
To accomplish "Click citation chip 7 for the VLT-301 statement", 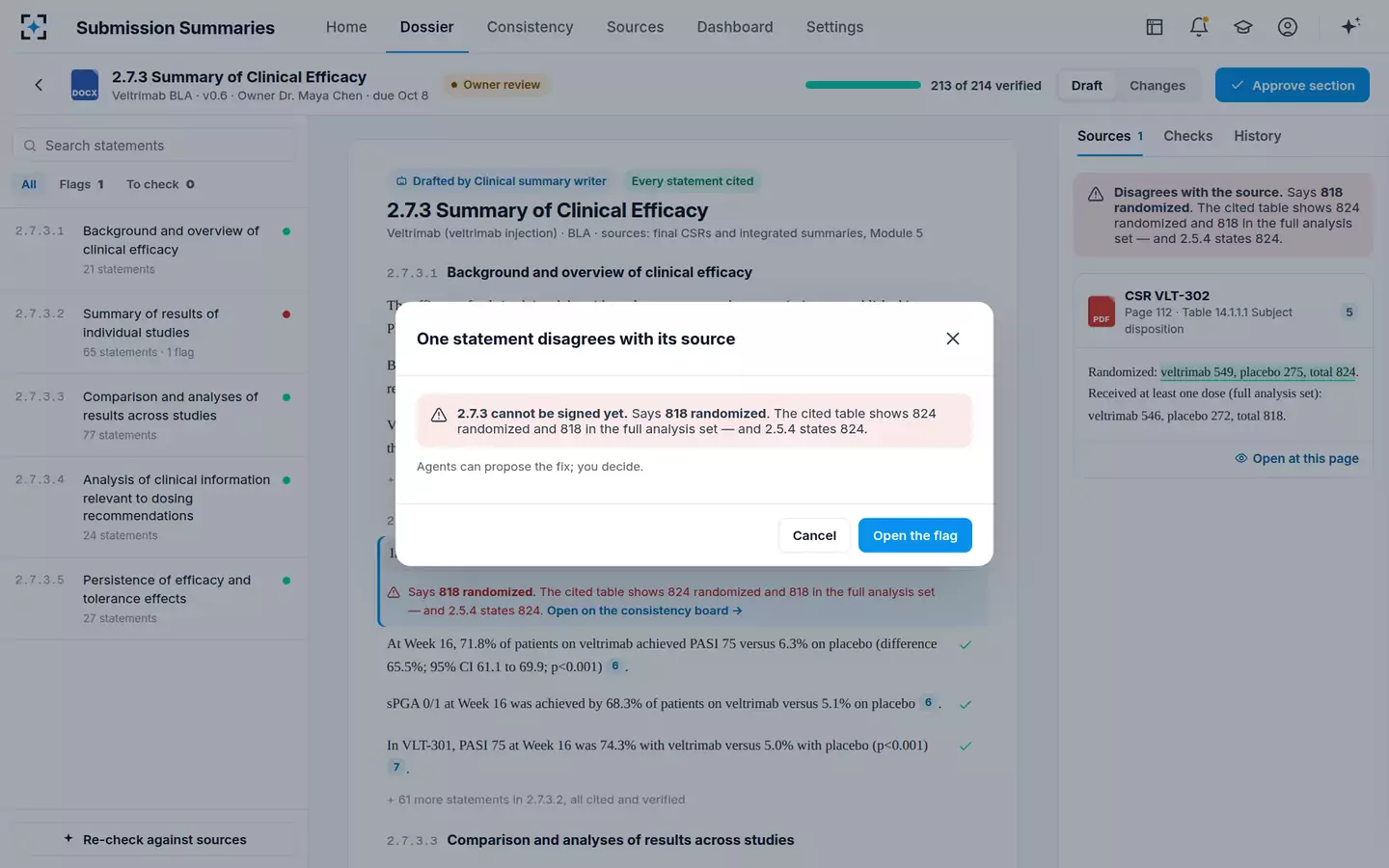I will [x=395, y=767].
